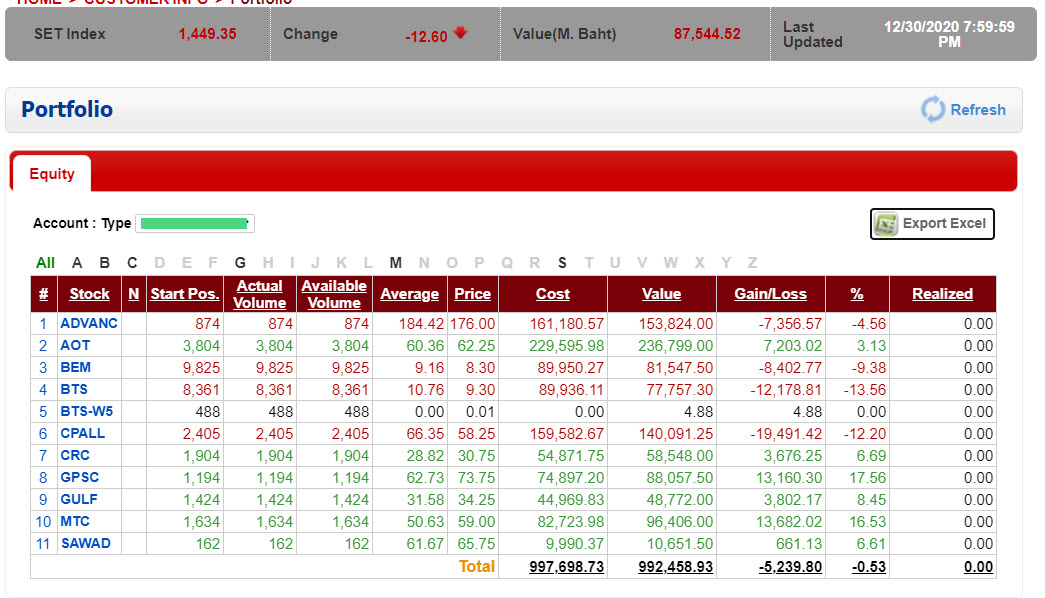Click CPALL gain/loss -19,491.42
Screen dimensions: 1045x598
tap(786, 434)
